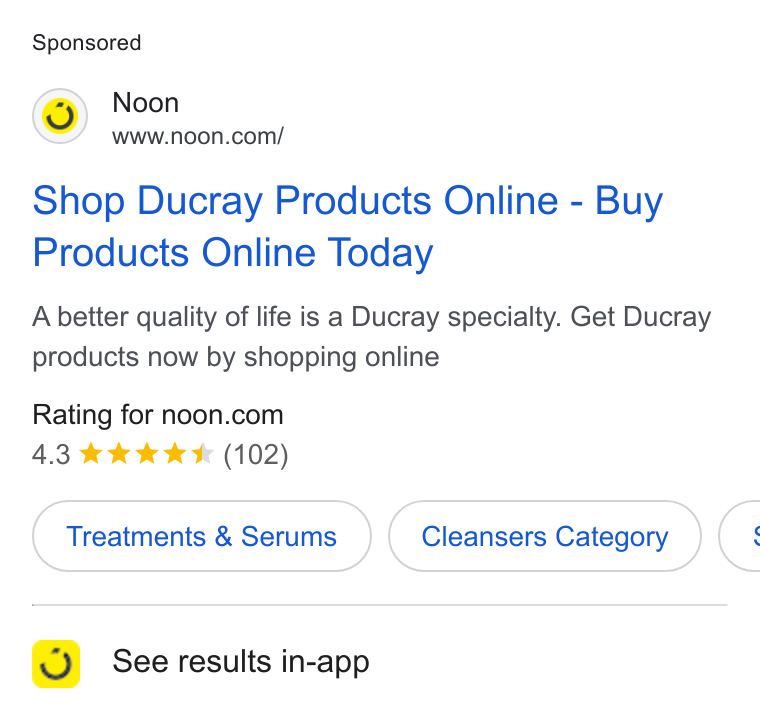The height and width of the screenshot is (722, 760).
Task: Click the first gold rating star
Action: (x=91, y=455)
